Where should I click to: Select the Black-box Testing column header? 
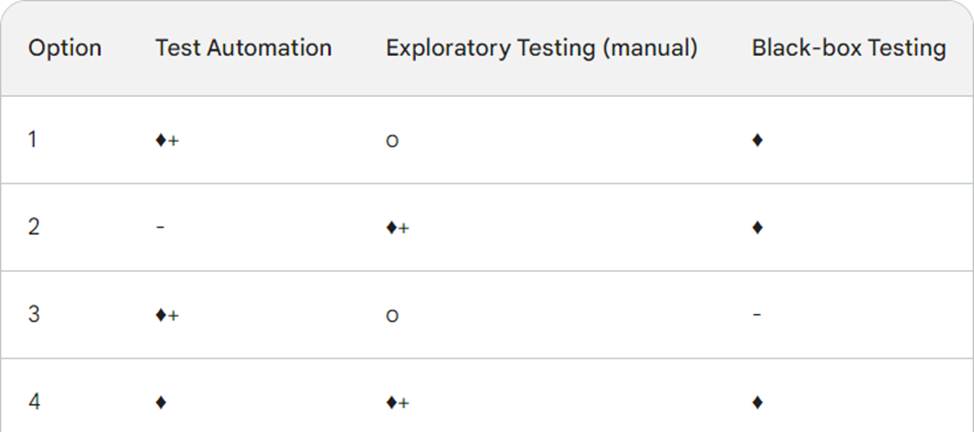849,48
